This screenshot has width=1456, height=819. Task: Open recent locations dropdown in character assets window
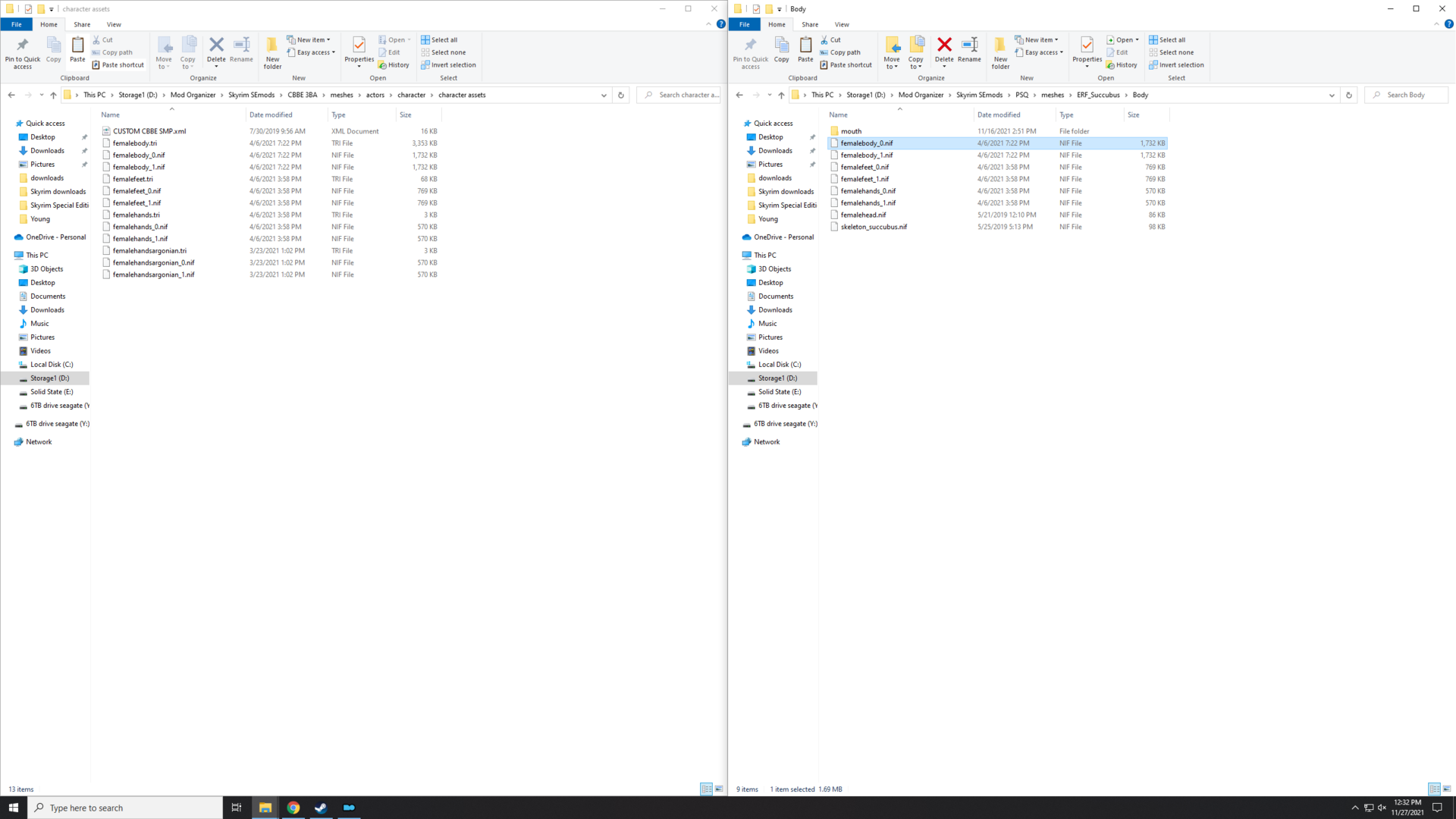point(41,95)
